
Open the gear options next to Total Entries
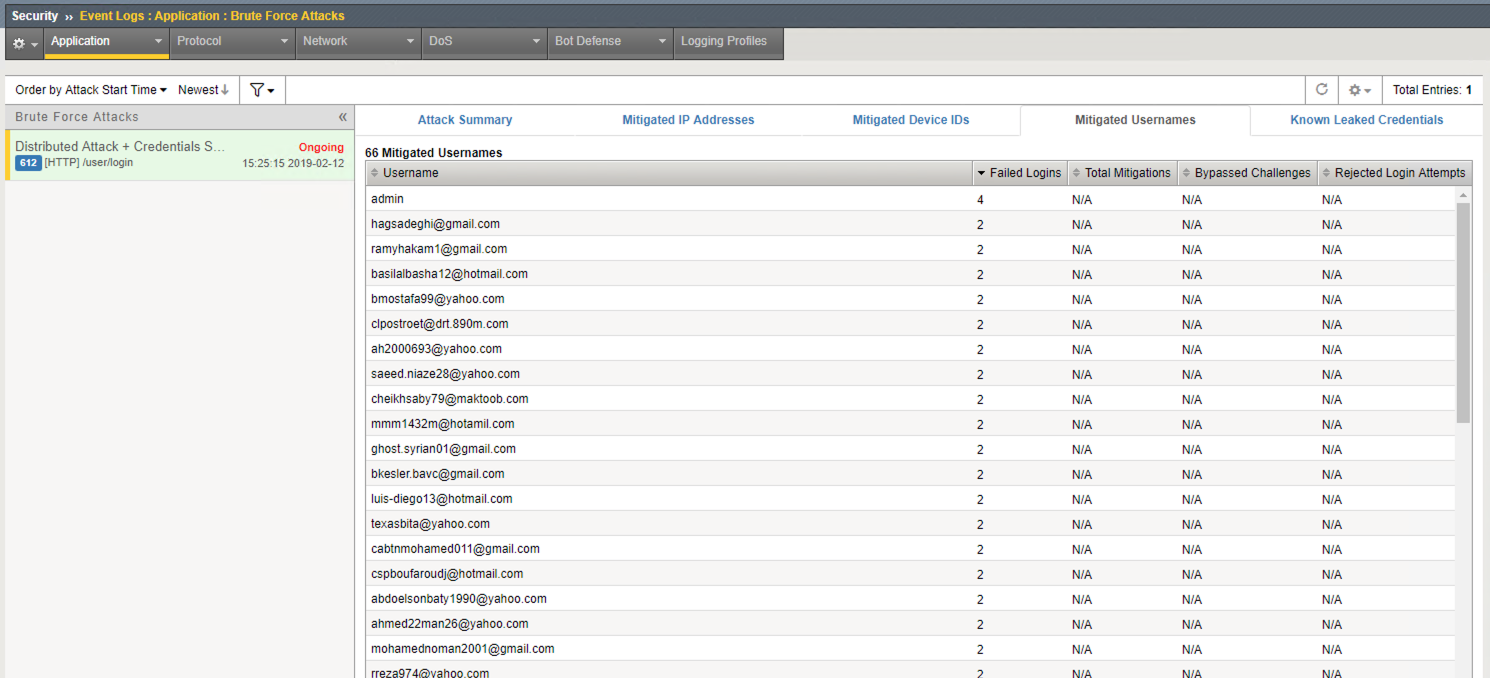pyautogui.click(x=1359, y=90)
